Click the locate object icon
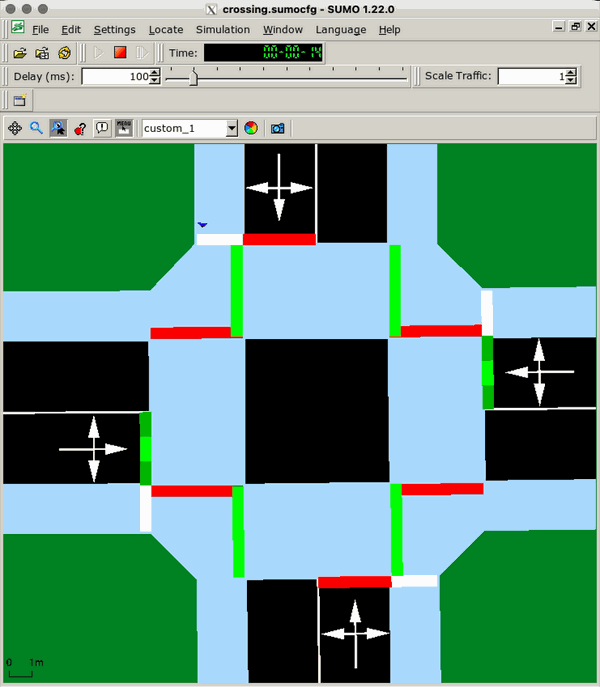This screenshot has height=687, width=600. tap(58, 128)
